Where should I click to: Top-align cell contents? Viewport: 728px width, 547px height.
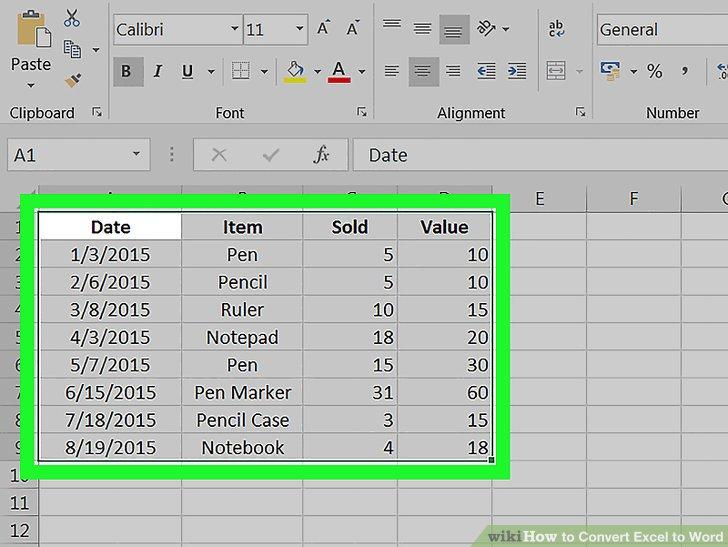(x=392, y=25)
